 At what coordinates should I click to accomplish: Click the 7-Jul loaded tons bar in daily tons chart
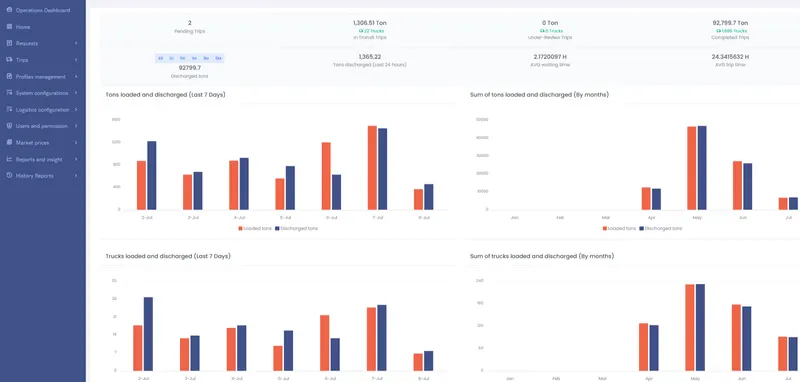click(x=372, y=168)
